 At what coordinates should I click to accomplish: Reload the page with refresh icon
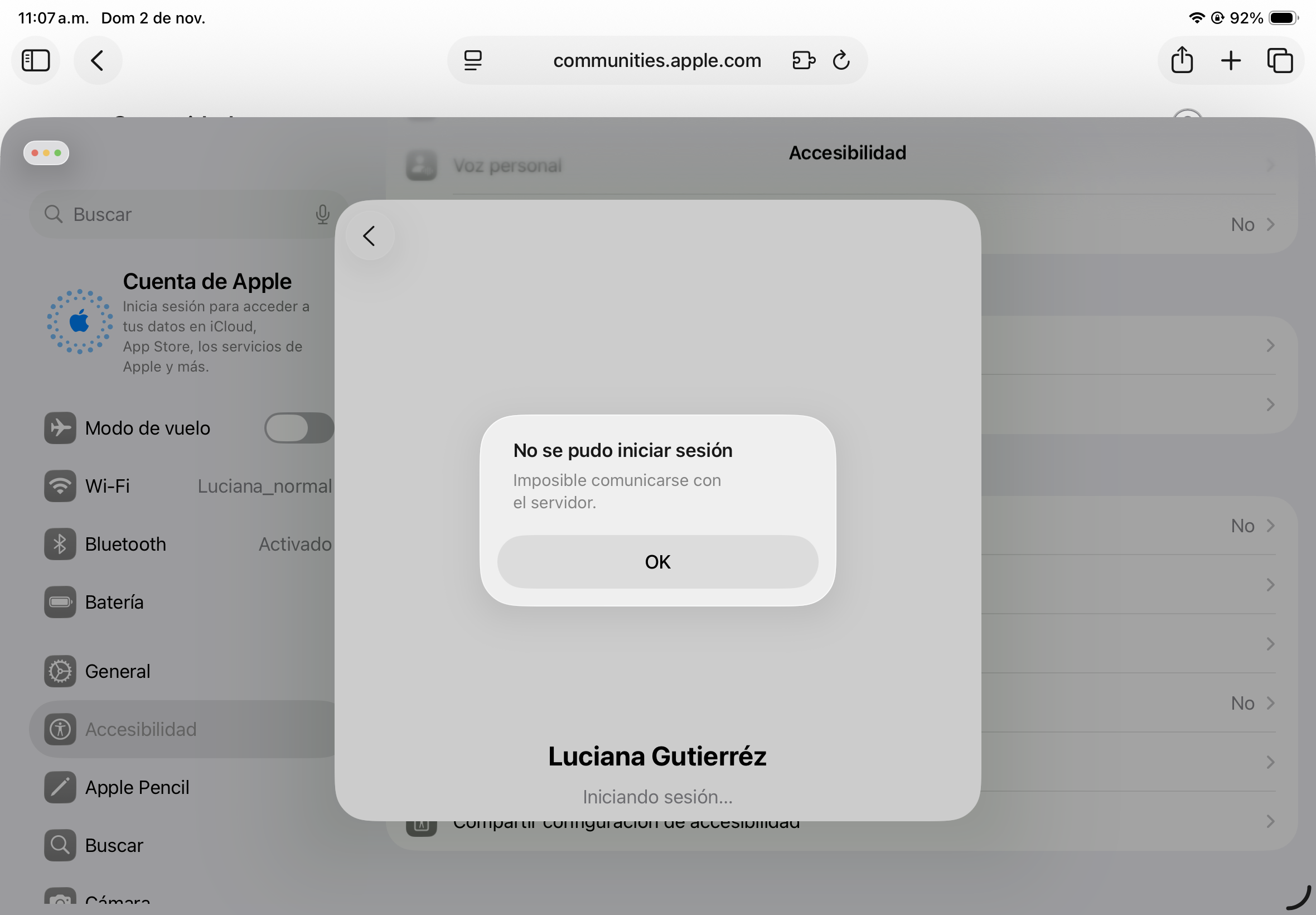[x=840, y=61]
